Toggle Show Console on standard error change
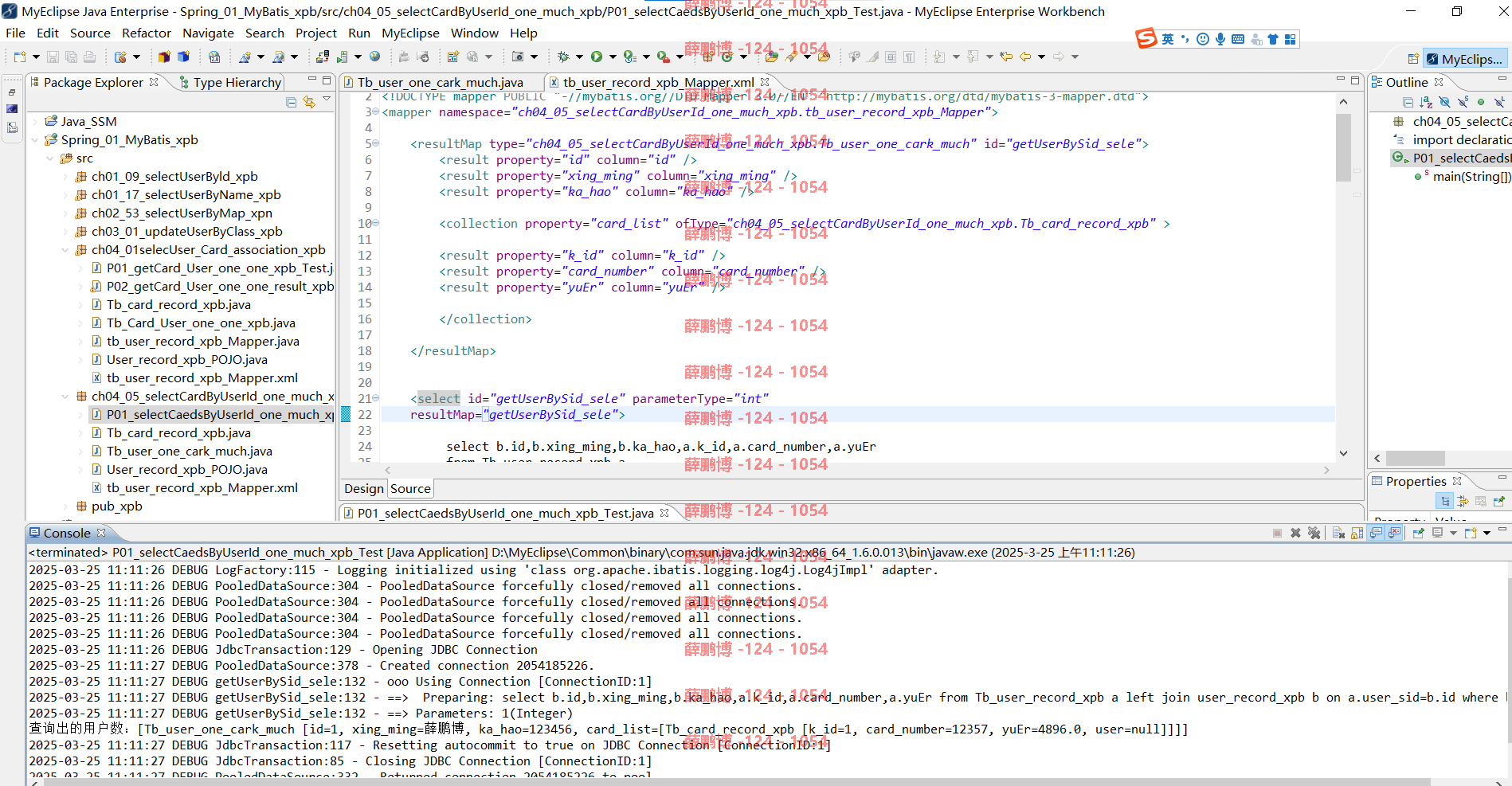The height and width of the screenshot is (786, 1512). click(x=1394, y=533)
